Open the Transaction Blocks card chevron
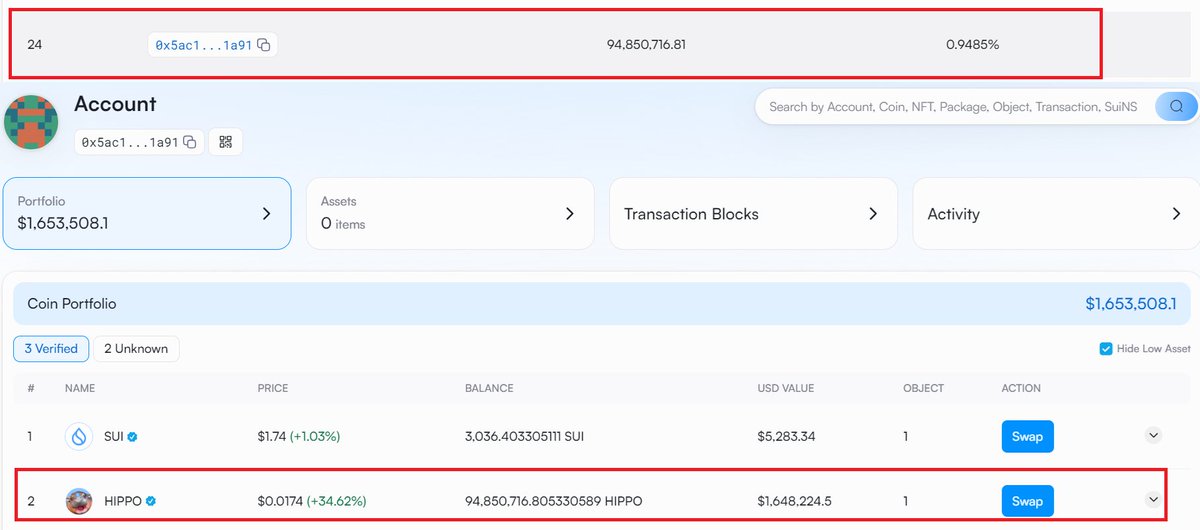This screenshot has width=1200, height=530. 873,213
